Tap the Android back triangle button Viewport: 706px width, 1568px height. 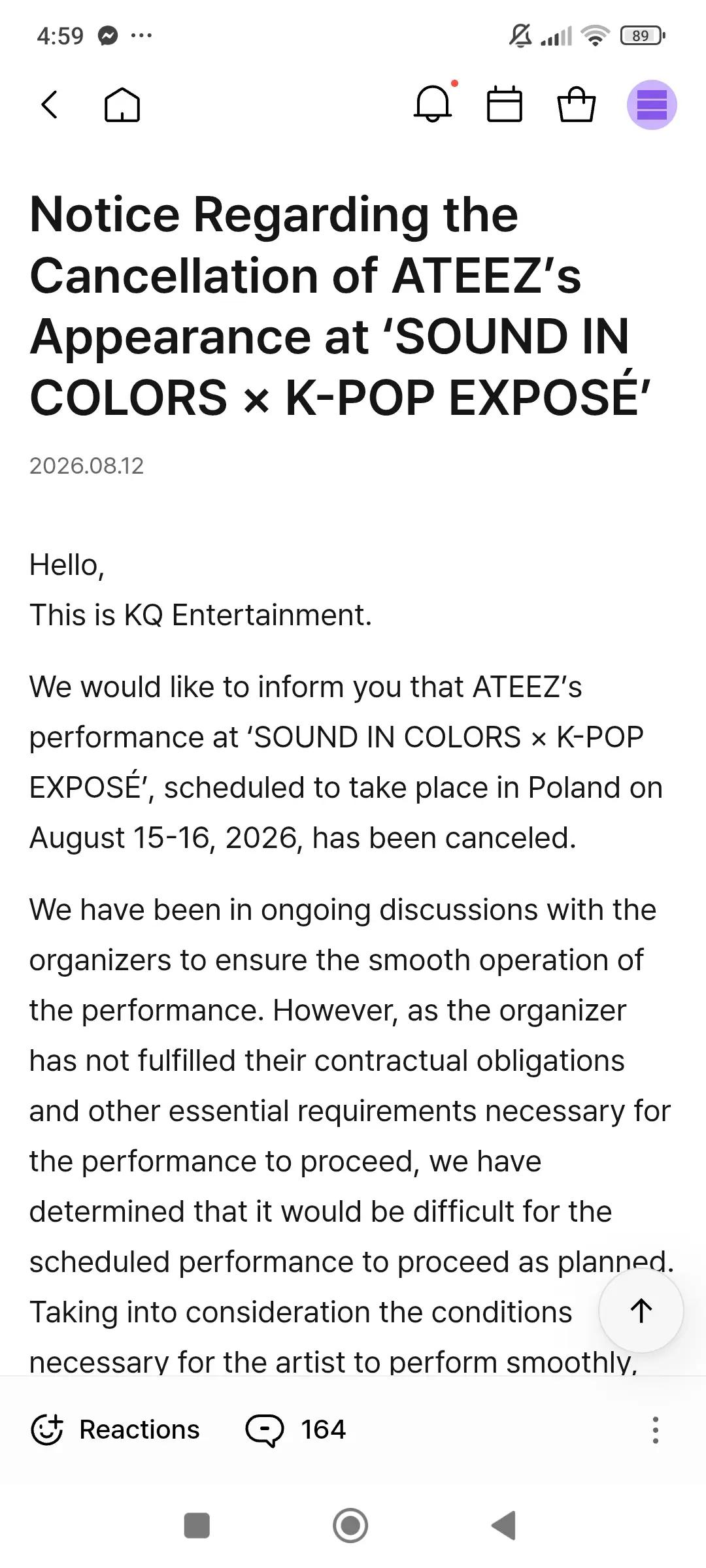(x=503, y=1526)
